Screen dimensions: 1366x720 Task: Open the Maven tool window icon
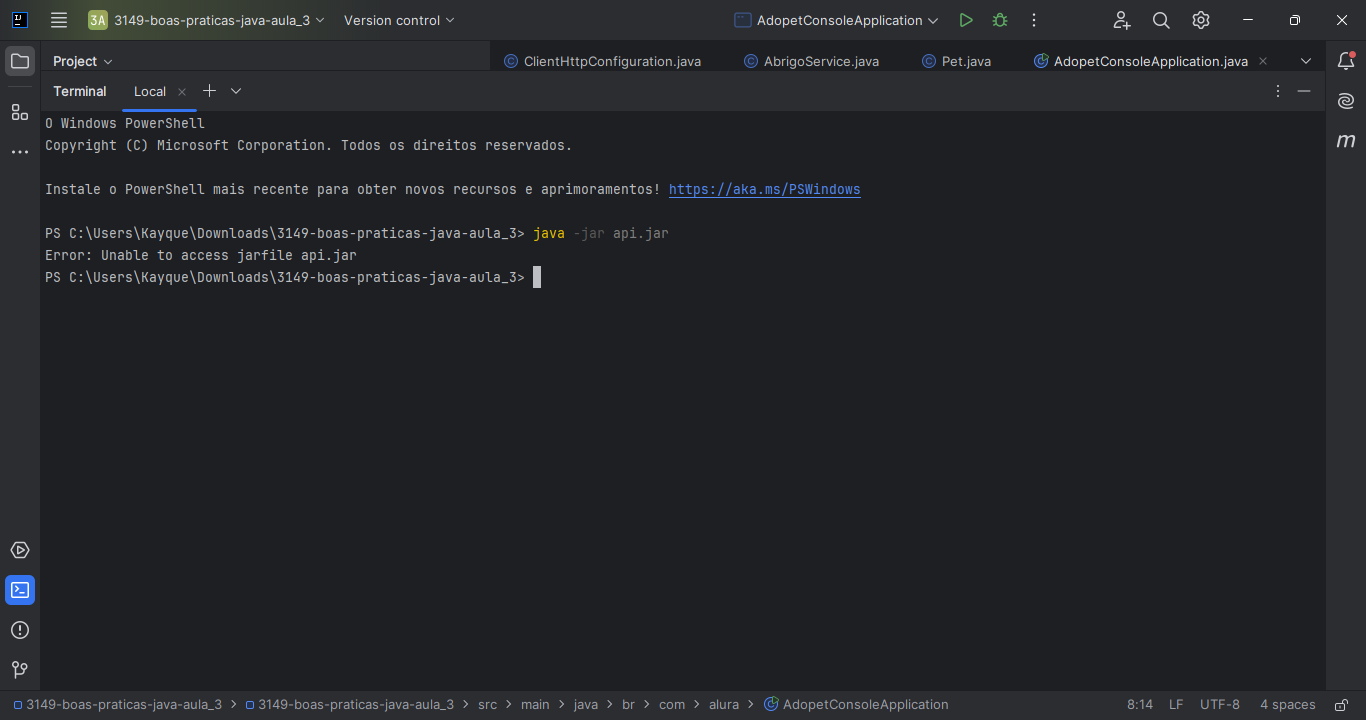[1346, 141]
